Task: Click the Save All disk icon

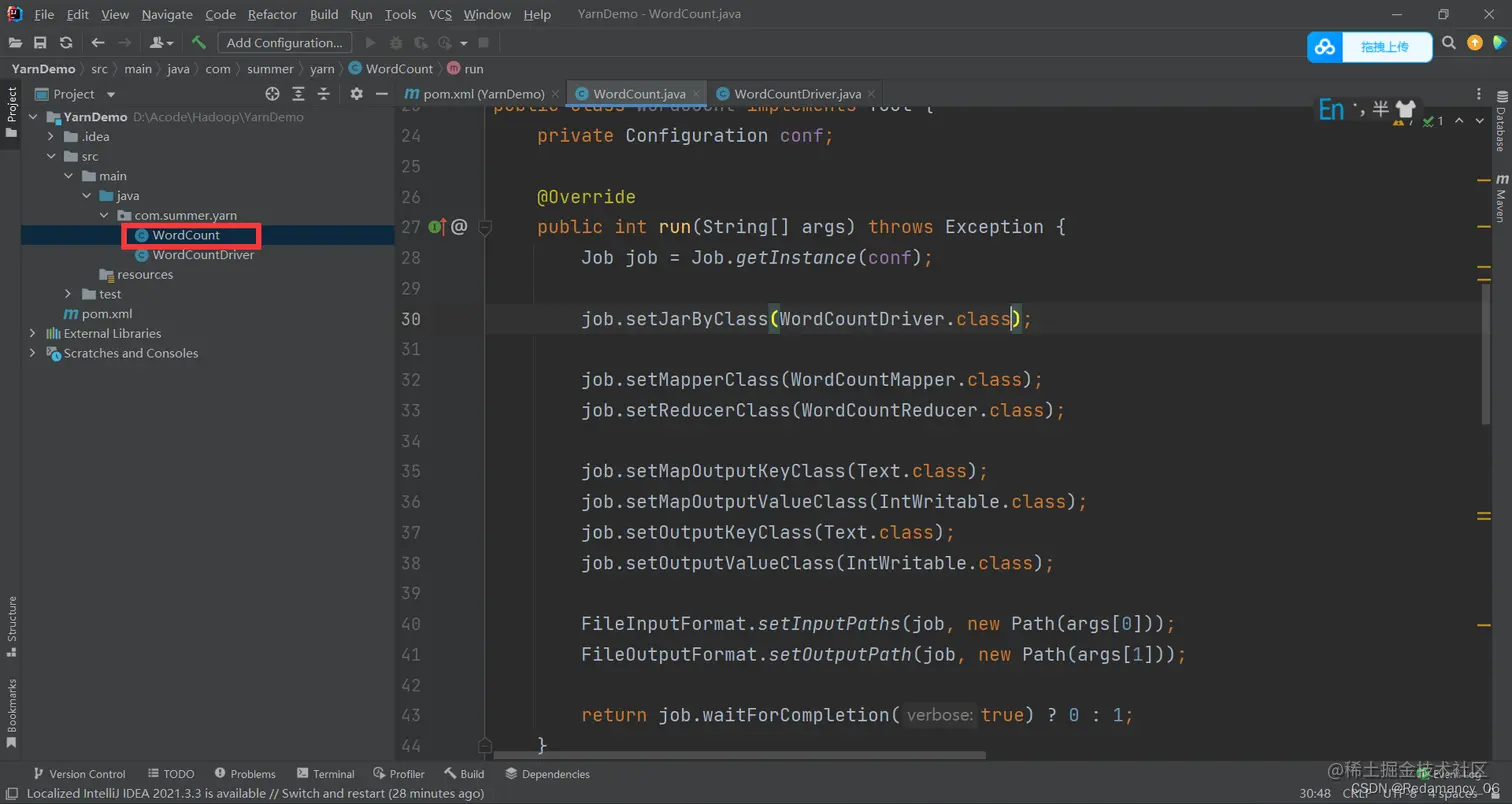Action: [40, 43]
